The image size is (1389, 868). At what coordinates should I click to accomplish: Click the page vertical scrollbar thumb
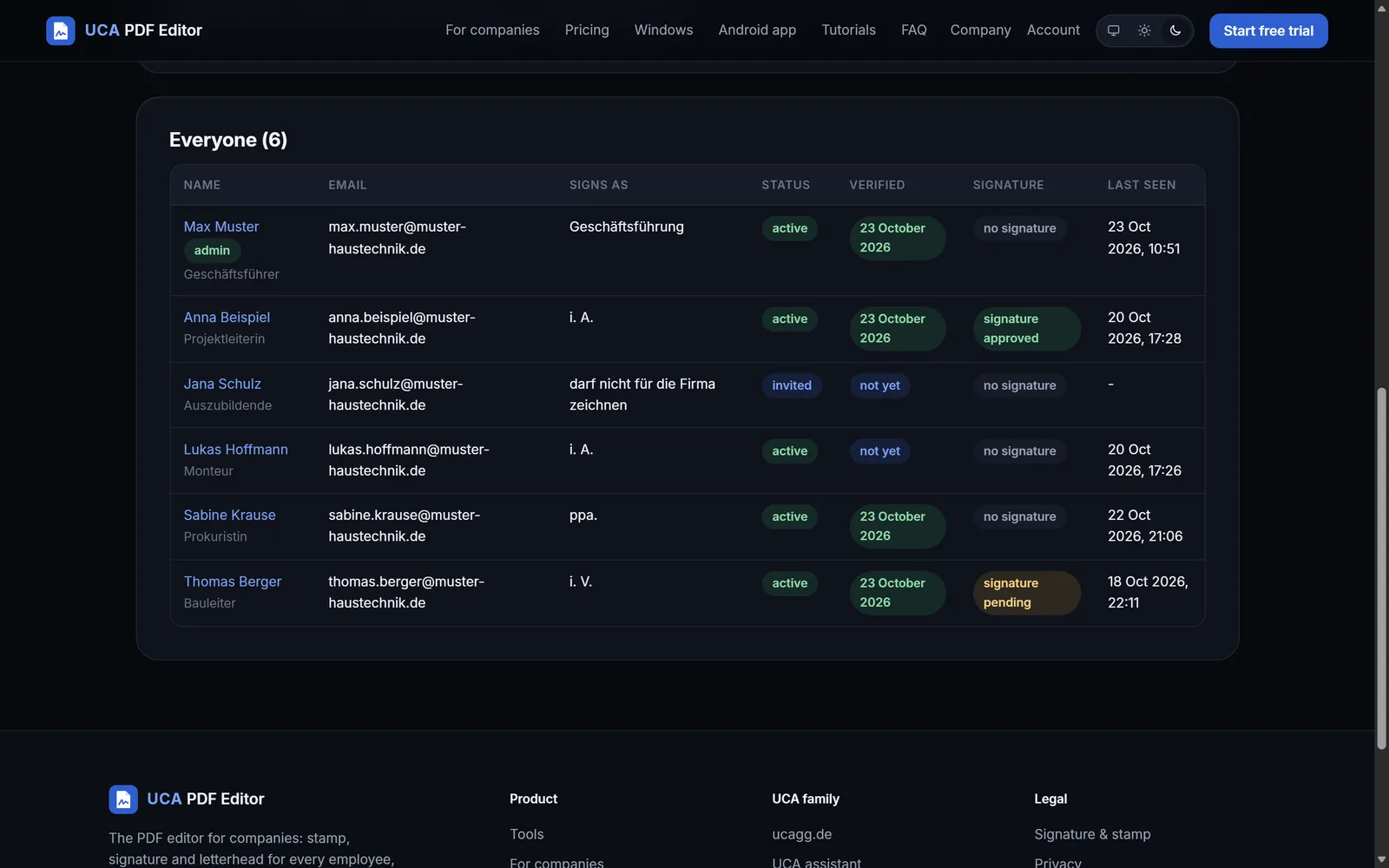click(x=1381, y=569)
